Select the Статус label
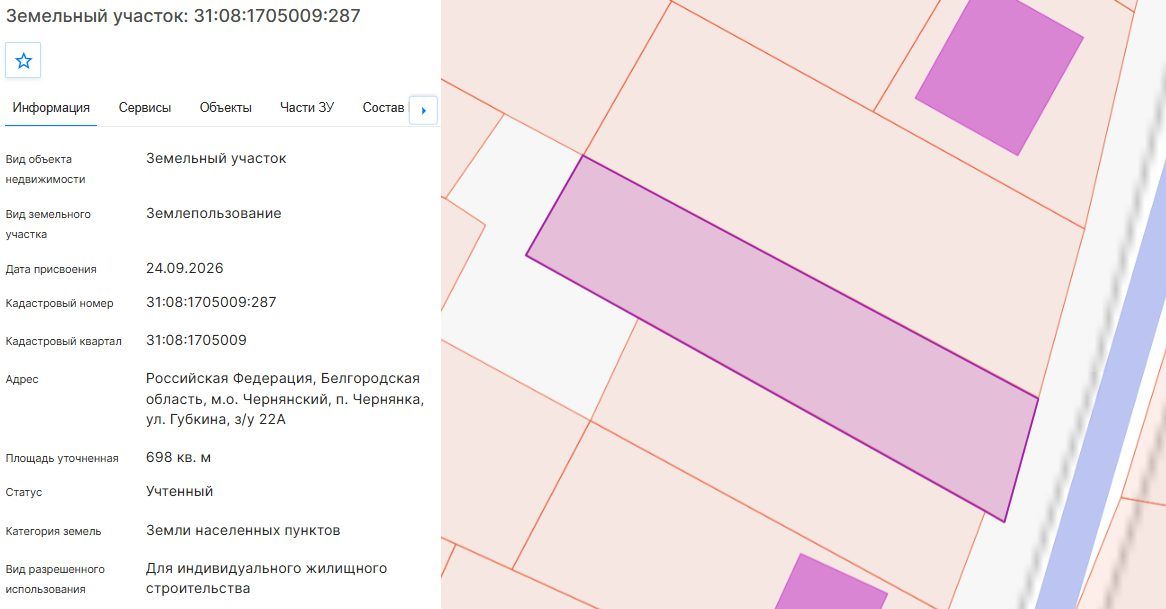Viewport: 1166px width, 609px height. pyautogui.click(x=24, y=492)
